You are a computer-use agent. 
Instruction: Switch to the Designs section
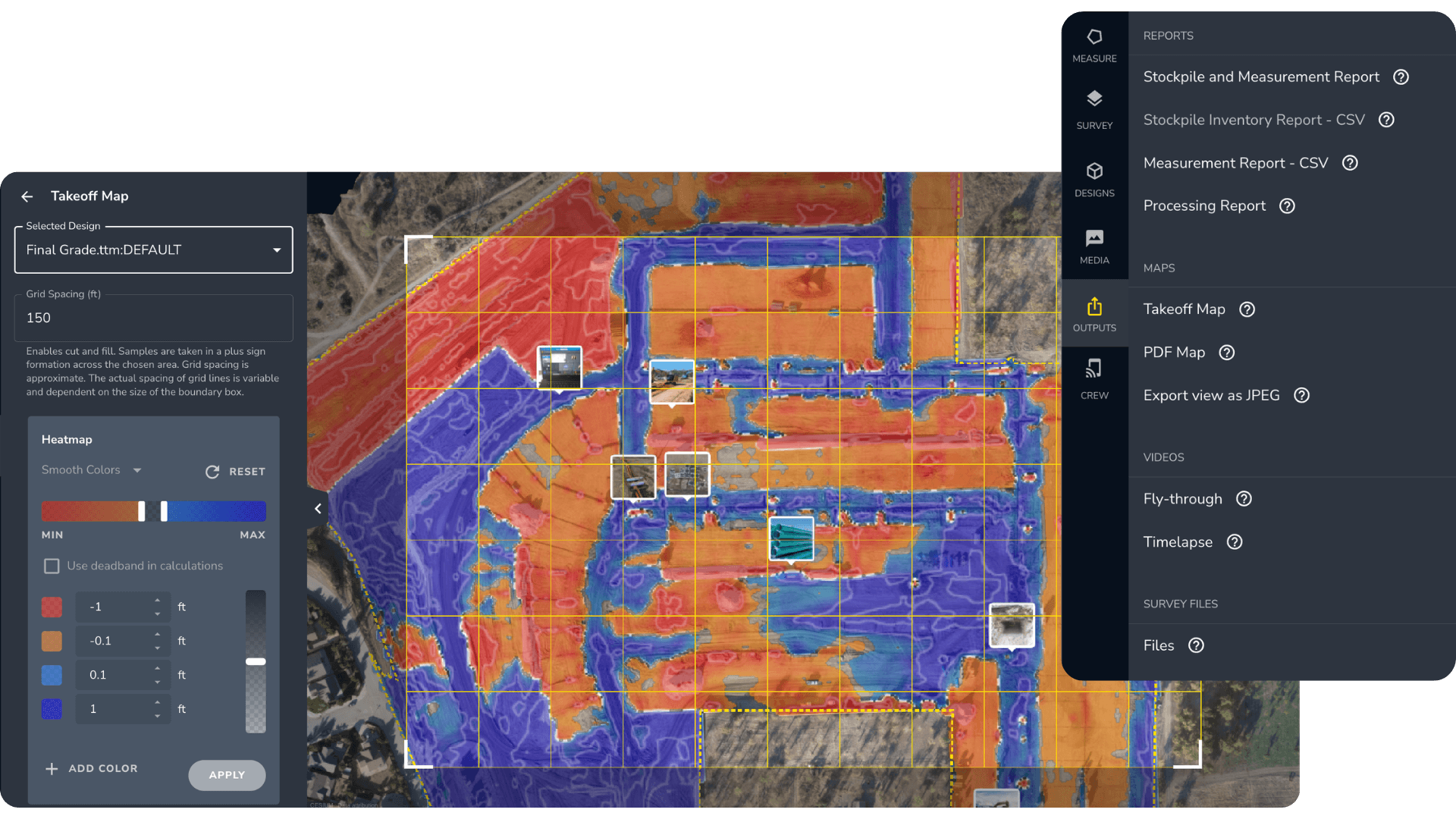pyautogui.click(x=1094, y=176)
